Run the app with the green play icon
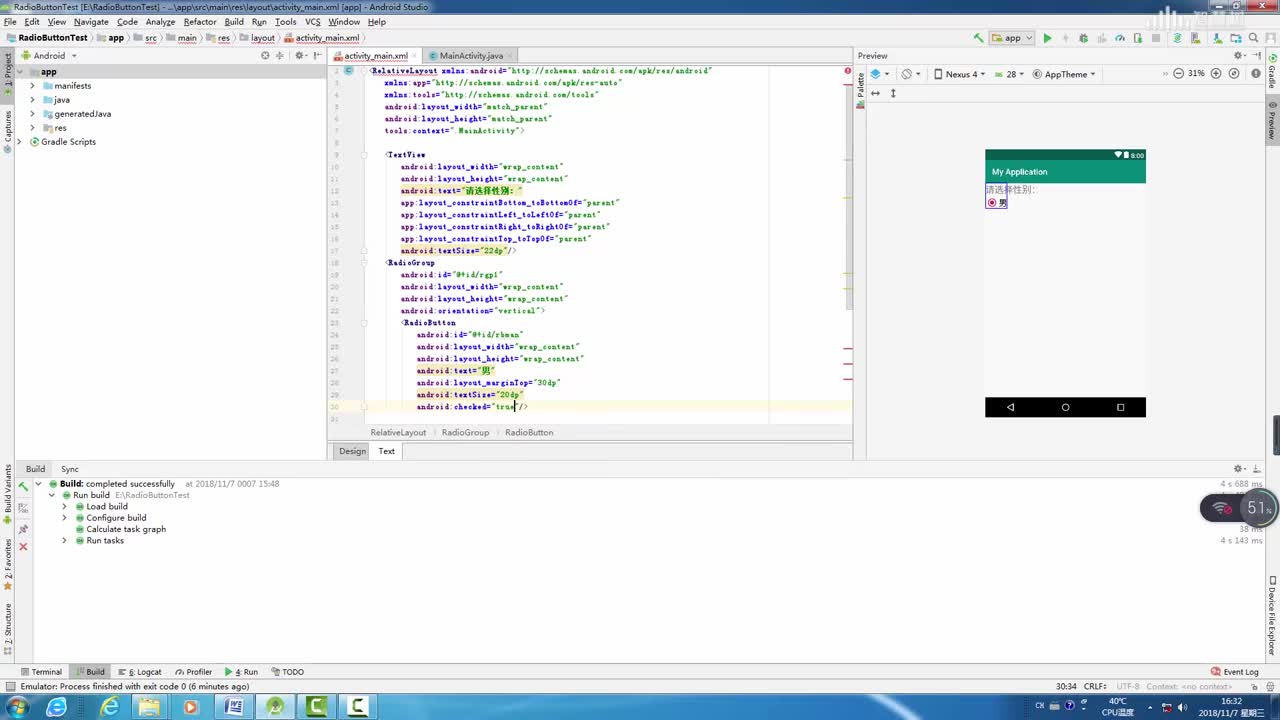 point(1047,38)
